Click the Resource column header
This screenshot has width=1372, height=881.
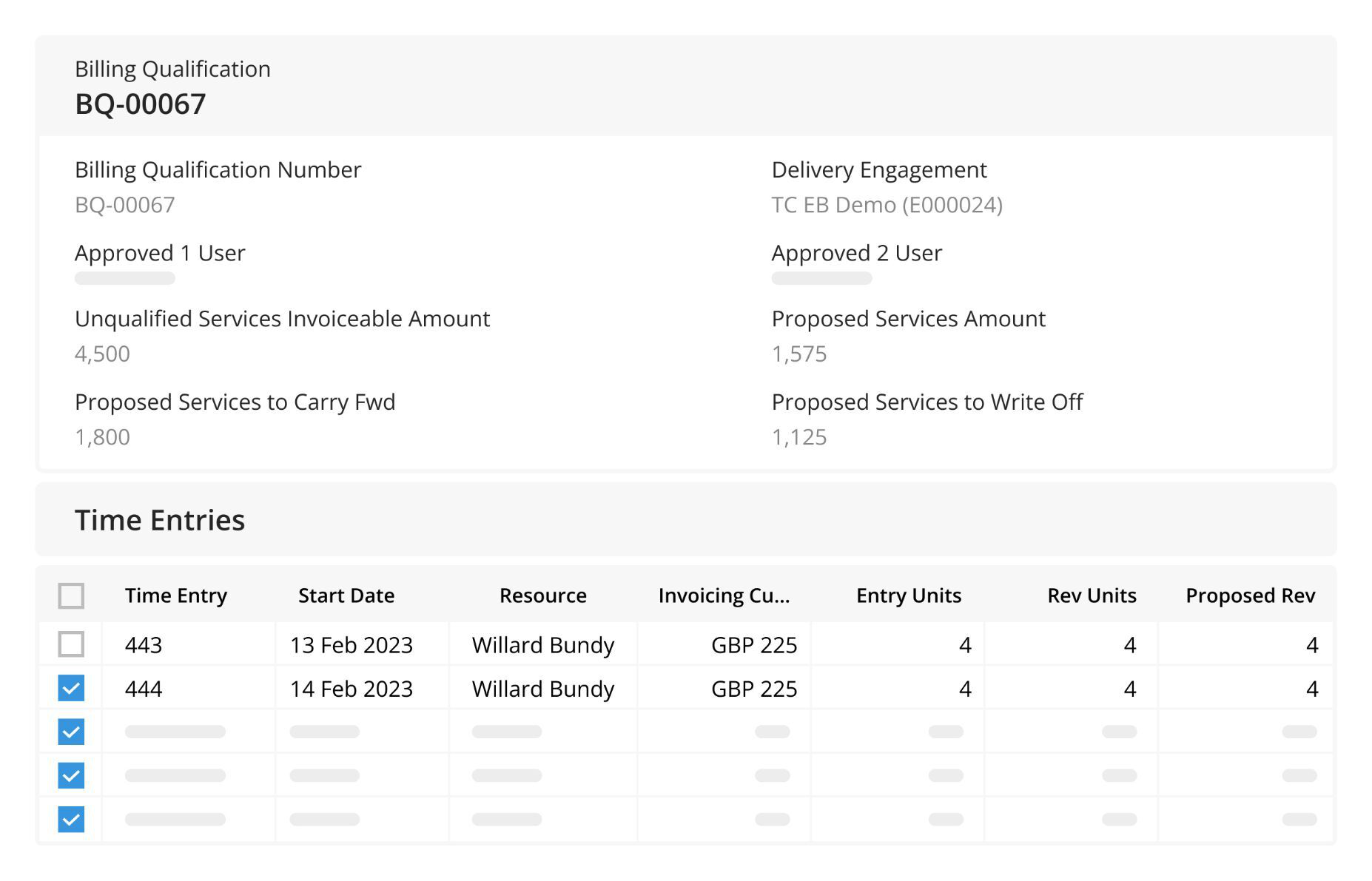(x=542, y=595)
